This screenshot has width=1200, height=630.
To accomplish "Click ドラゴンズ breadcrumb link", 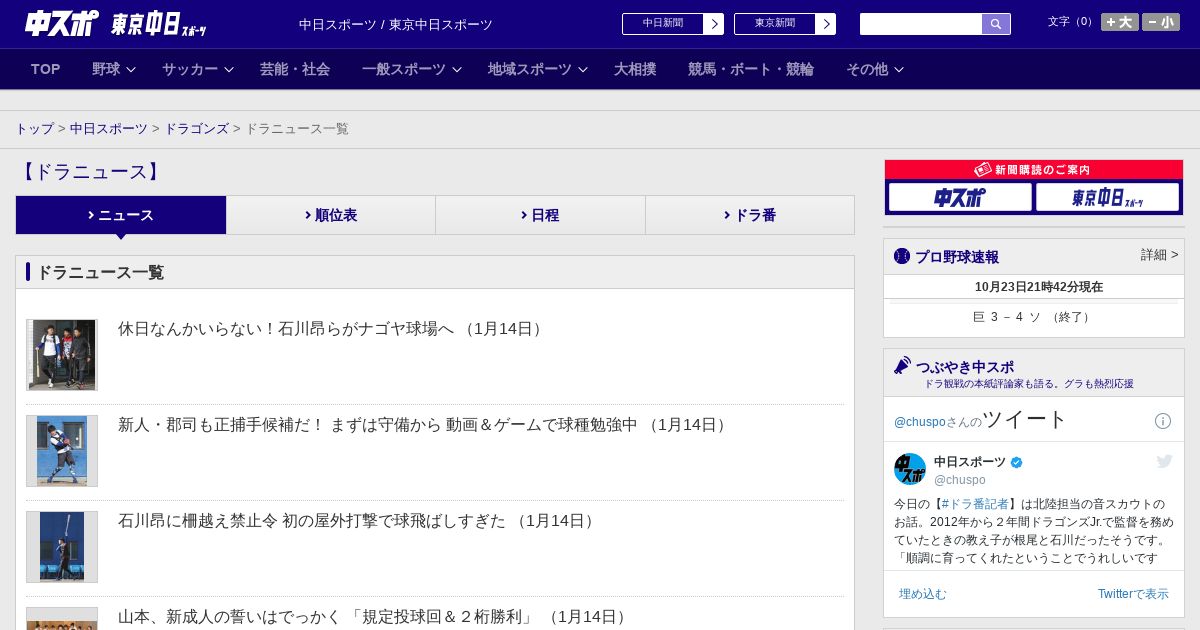I will tap(196, 129).
